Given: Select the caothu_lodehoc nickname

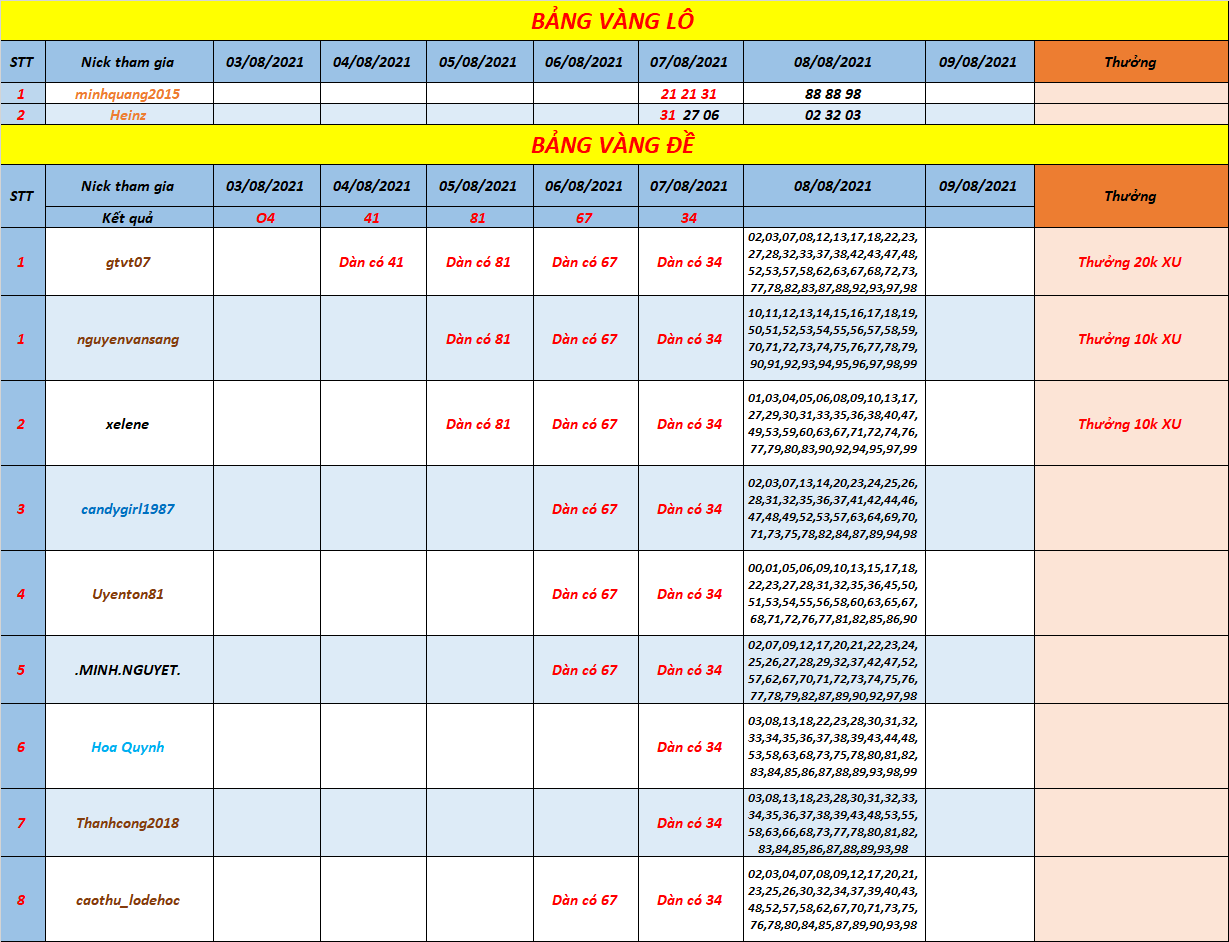Looking at the screenshot, I should (x=128, y=900).
